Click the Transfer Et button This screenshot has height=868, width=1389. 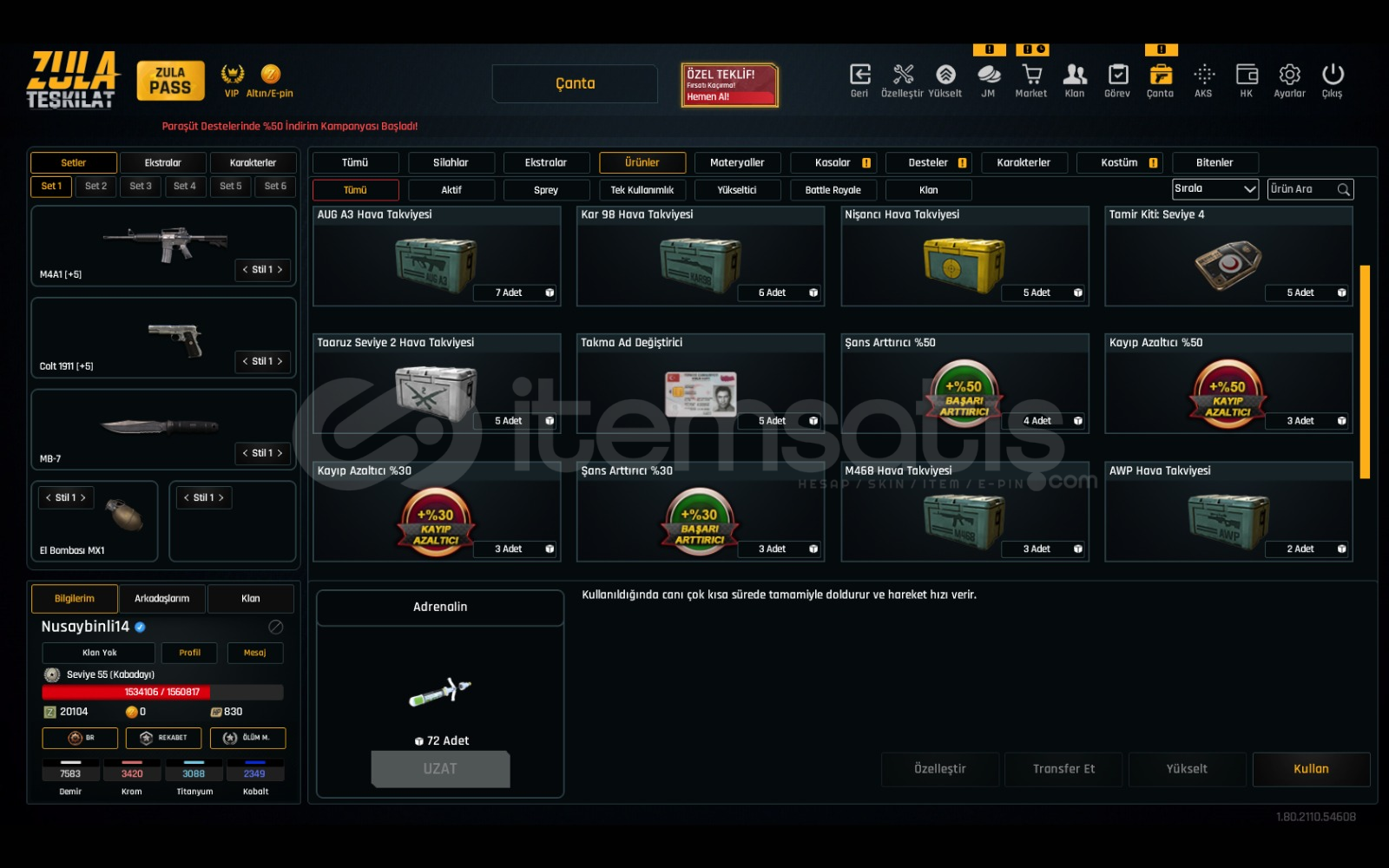tap(1063, 769)
